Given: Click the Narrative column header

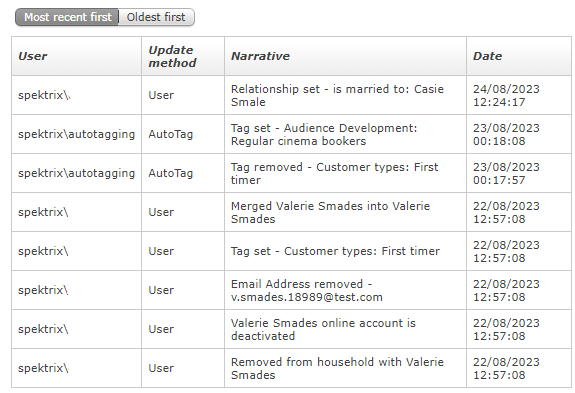Looking at the screenshot, I should click(345, 56).
